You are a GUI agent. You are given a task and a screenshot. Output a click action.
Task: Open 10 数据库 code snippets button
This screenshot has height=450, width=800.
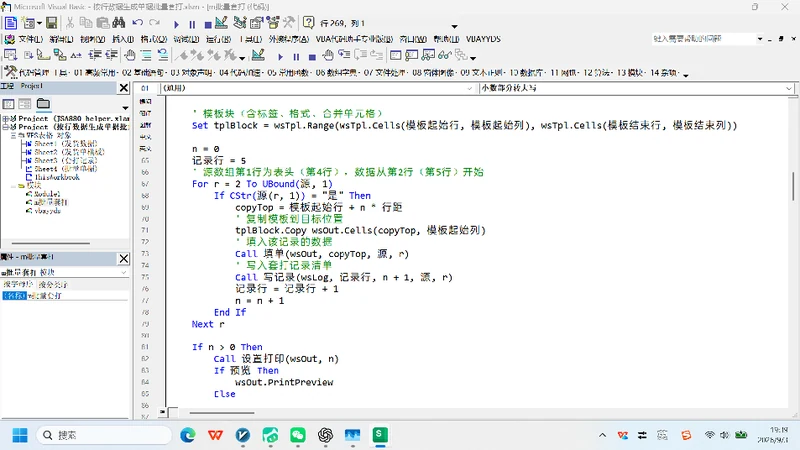pyautogui.click(x=527, y=73)
